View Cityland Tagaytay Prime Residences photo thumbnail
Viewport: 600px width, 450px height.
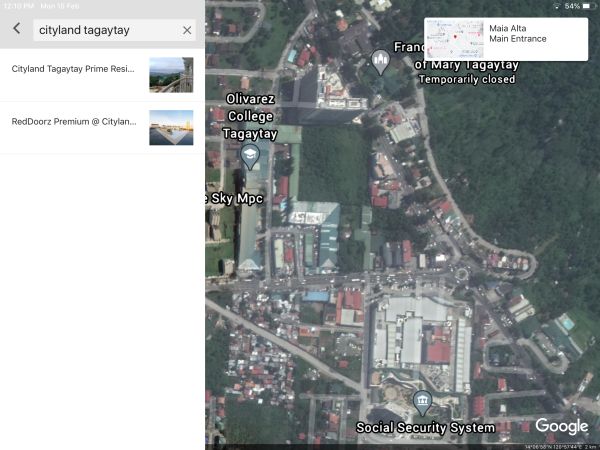click(171, 75)
